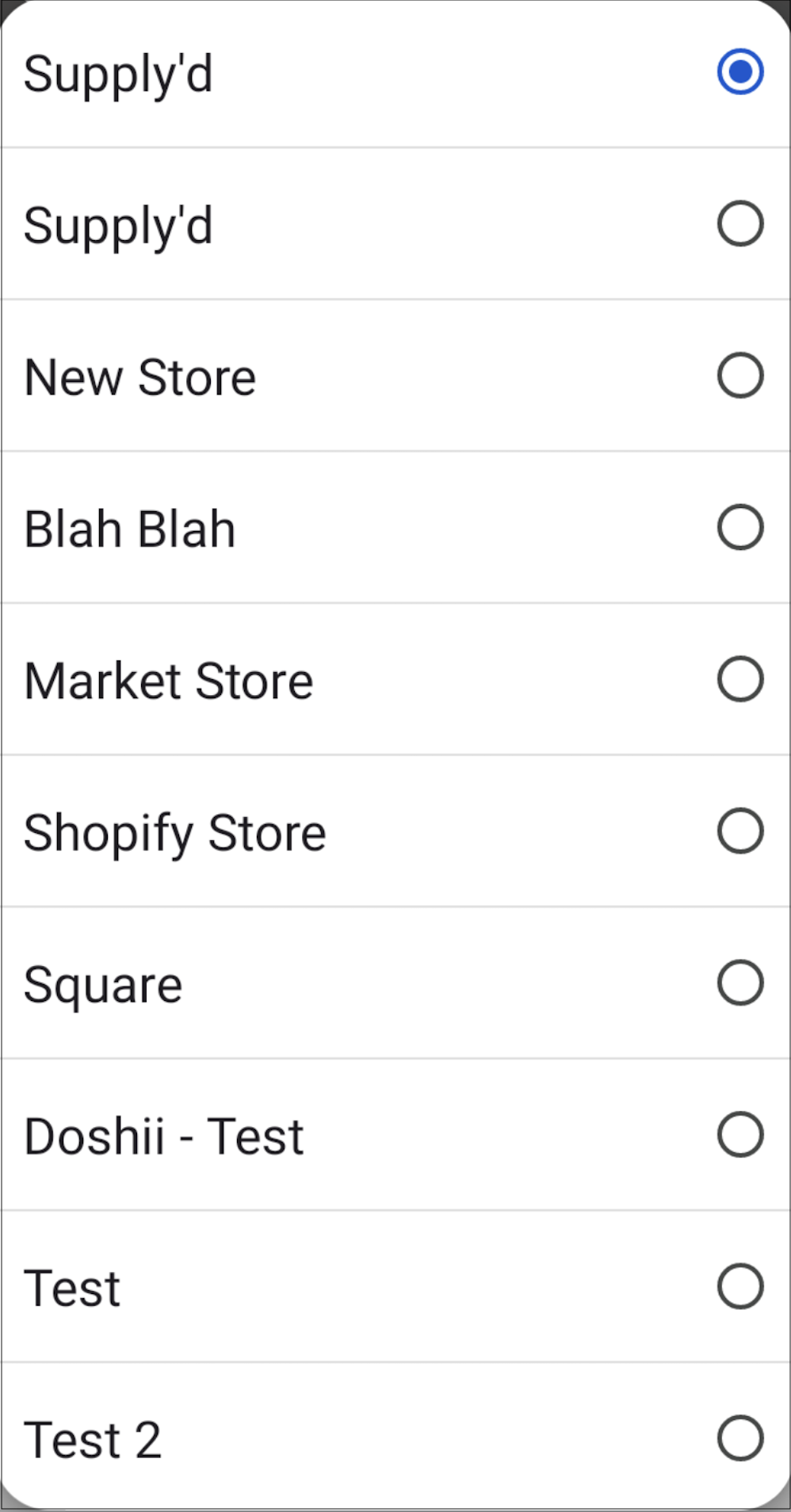This screenshot has width=791, height=1512.
Task: Choose the New Store radio button
Action: tap(740, 376)
